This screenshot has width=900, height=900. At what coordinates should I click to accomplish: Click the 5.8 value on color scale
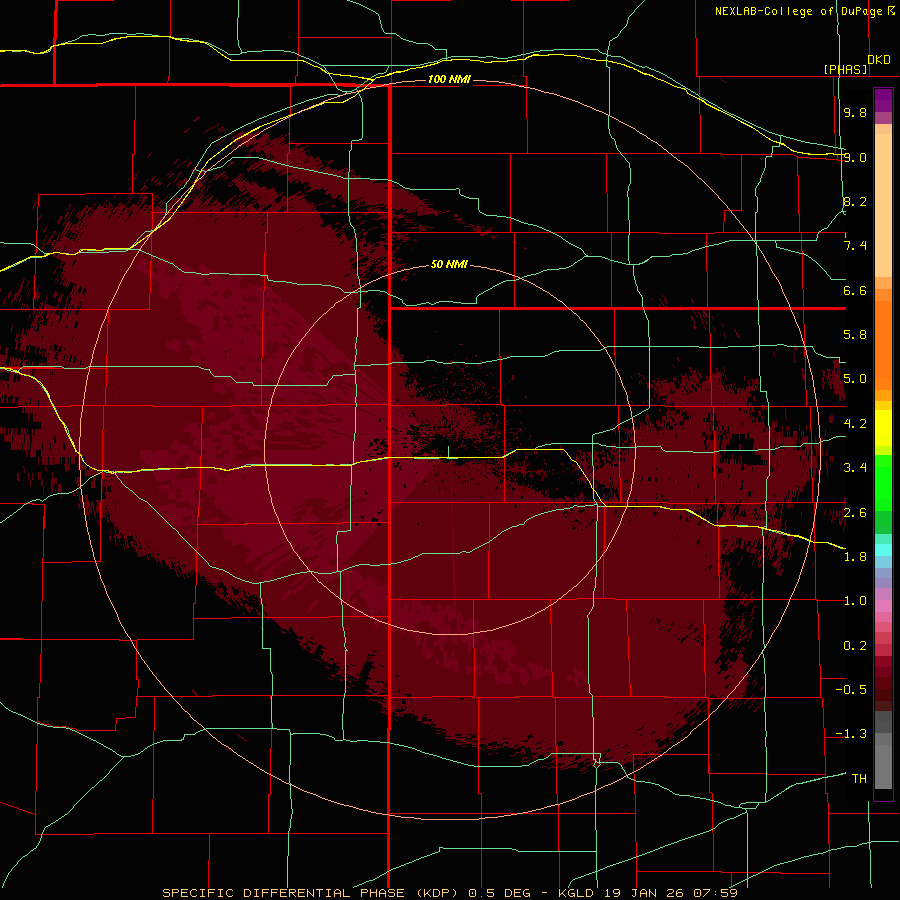coord(855,335)
